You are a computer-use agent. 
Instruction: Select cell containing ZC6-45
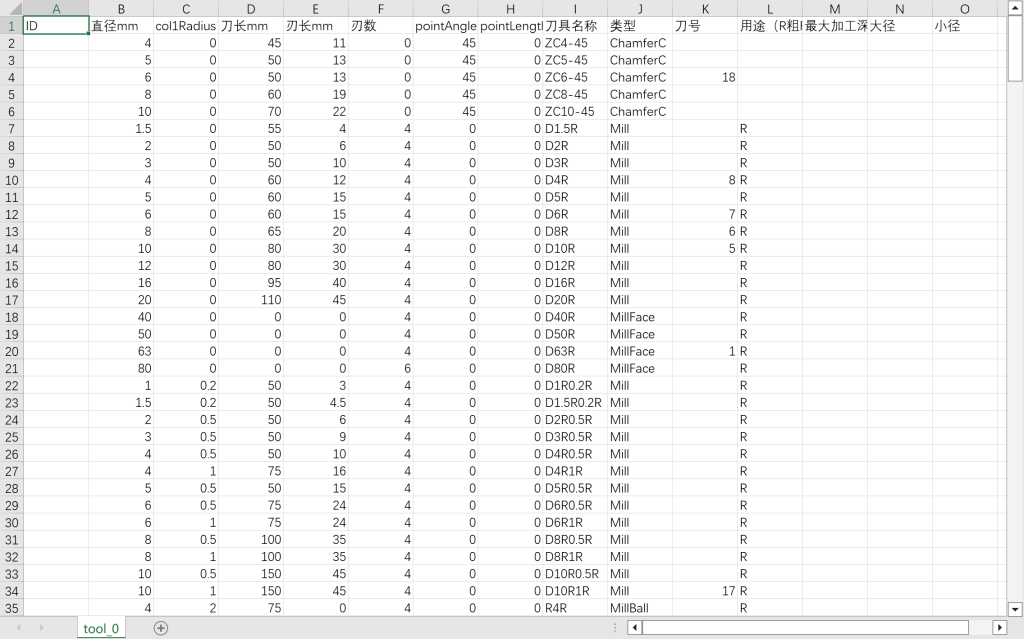pos(575,77)
